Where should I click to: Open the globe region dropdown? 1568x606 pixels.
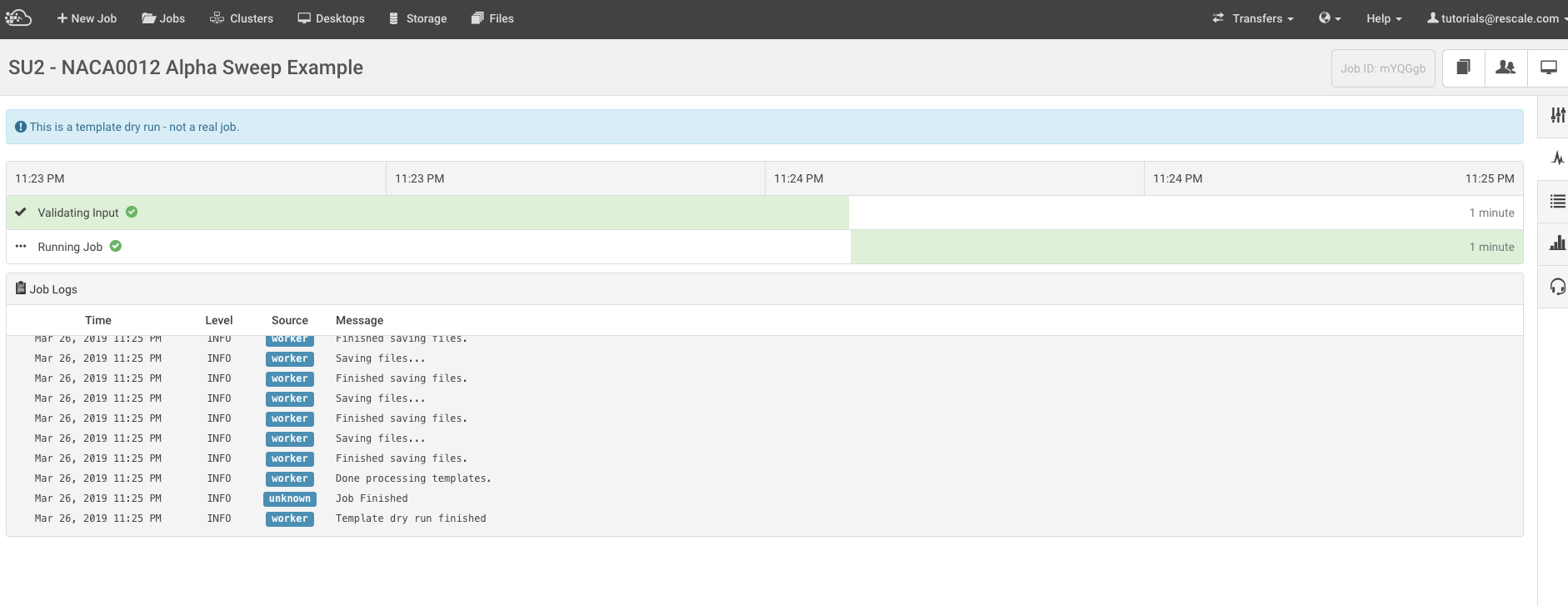pos(1330,18)
